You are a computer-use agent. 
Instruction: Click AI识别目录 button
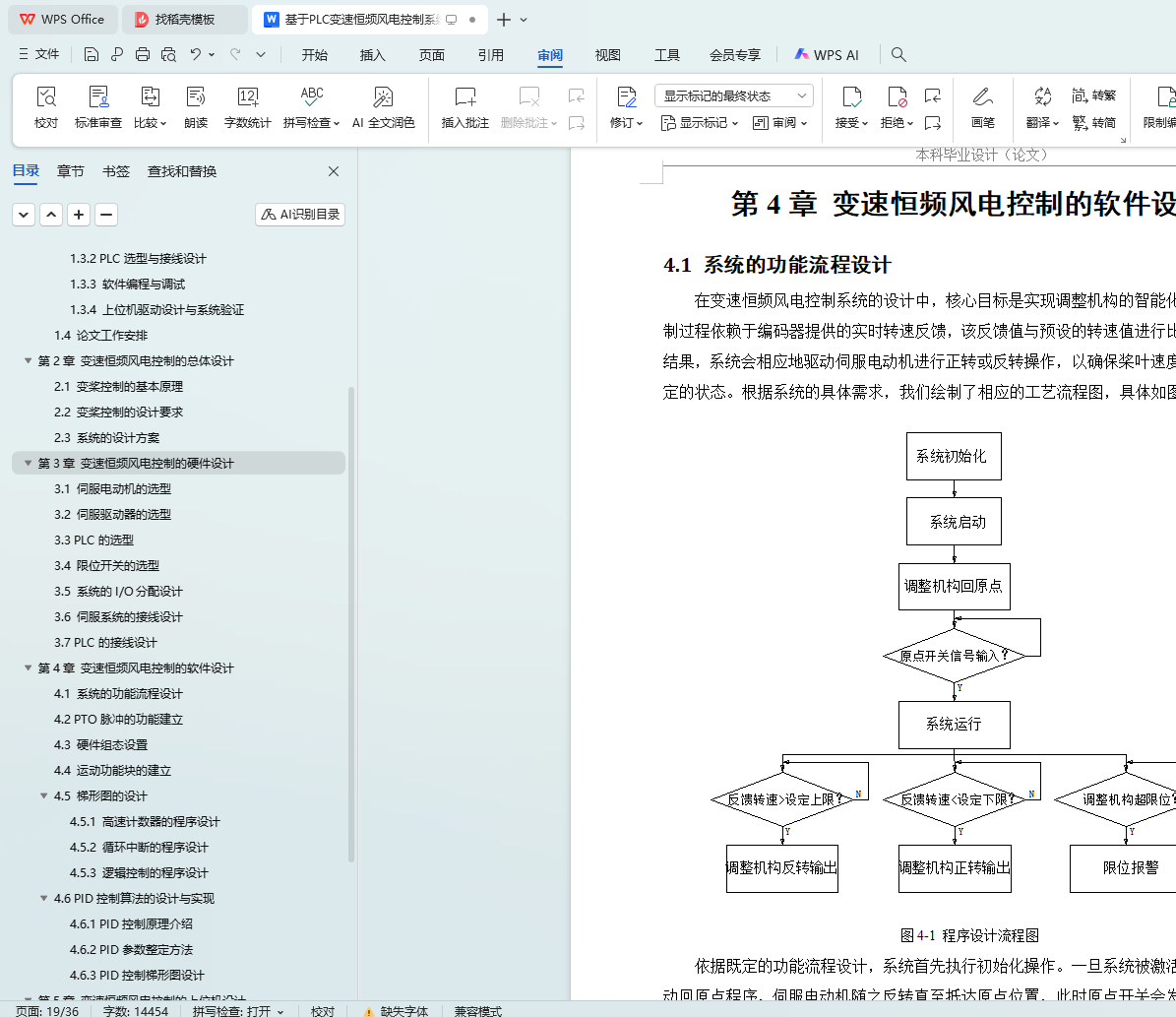(x=300, y=215)
